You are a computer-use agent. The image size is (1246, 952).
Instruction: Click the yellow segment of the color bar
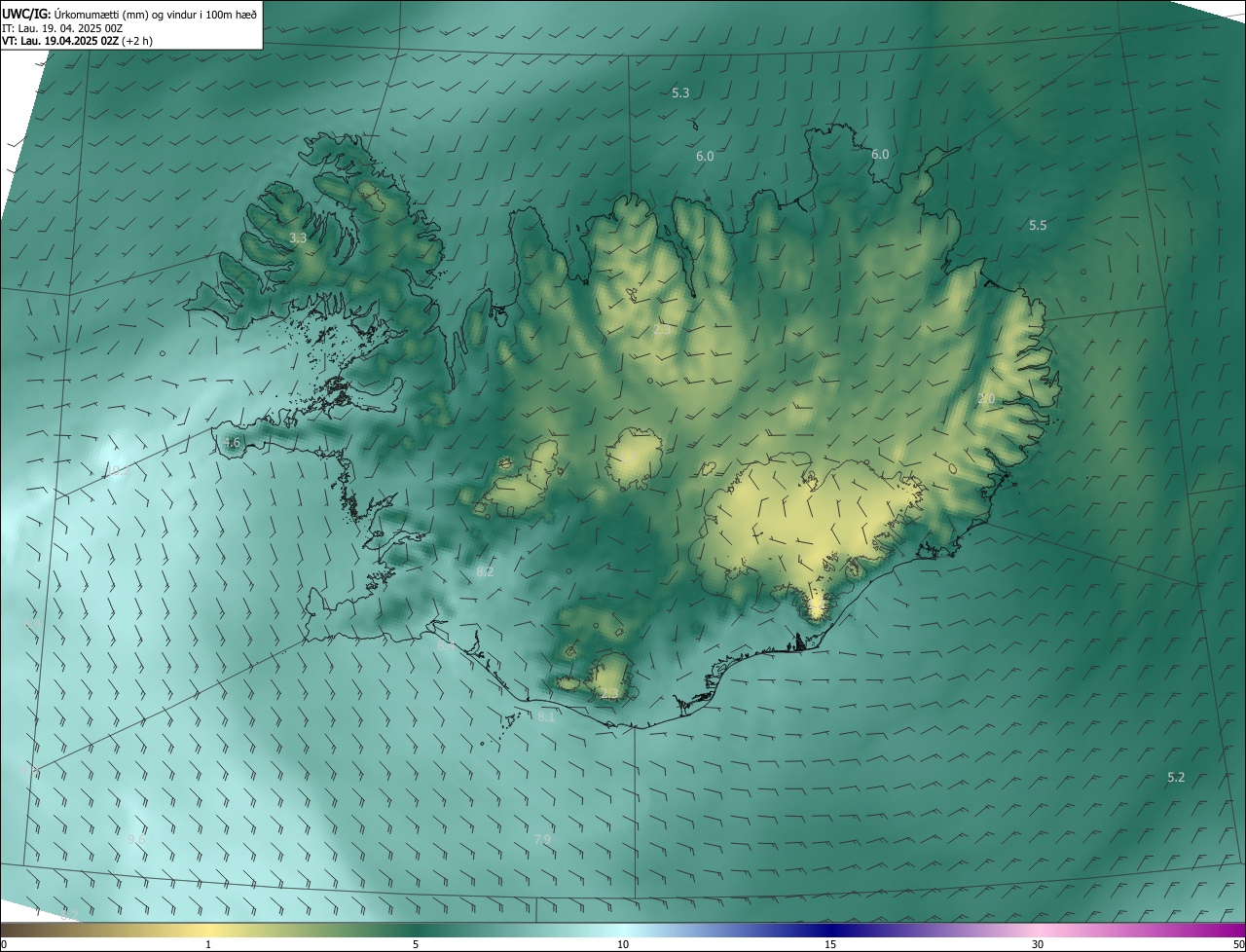tap(208, 930)
